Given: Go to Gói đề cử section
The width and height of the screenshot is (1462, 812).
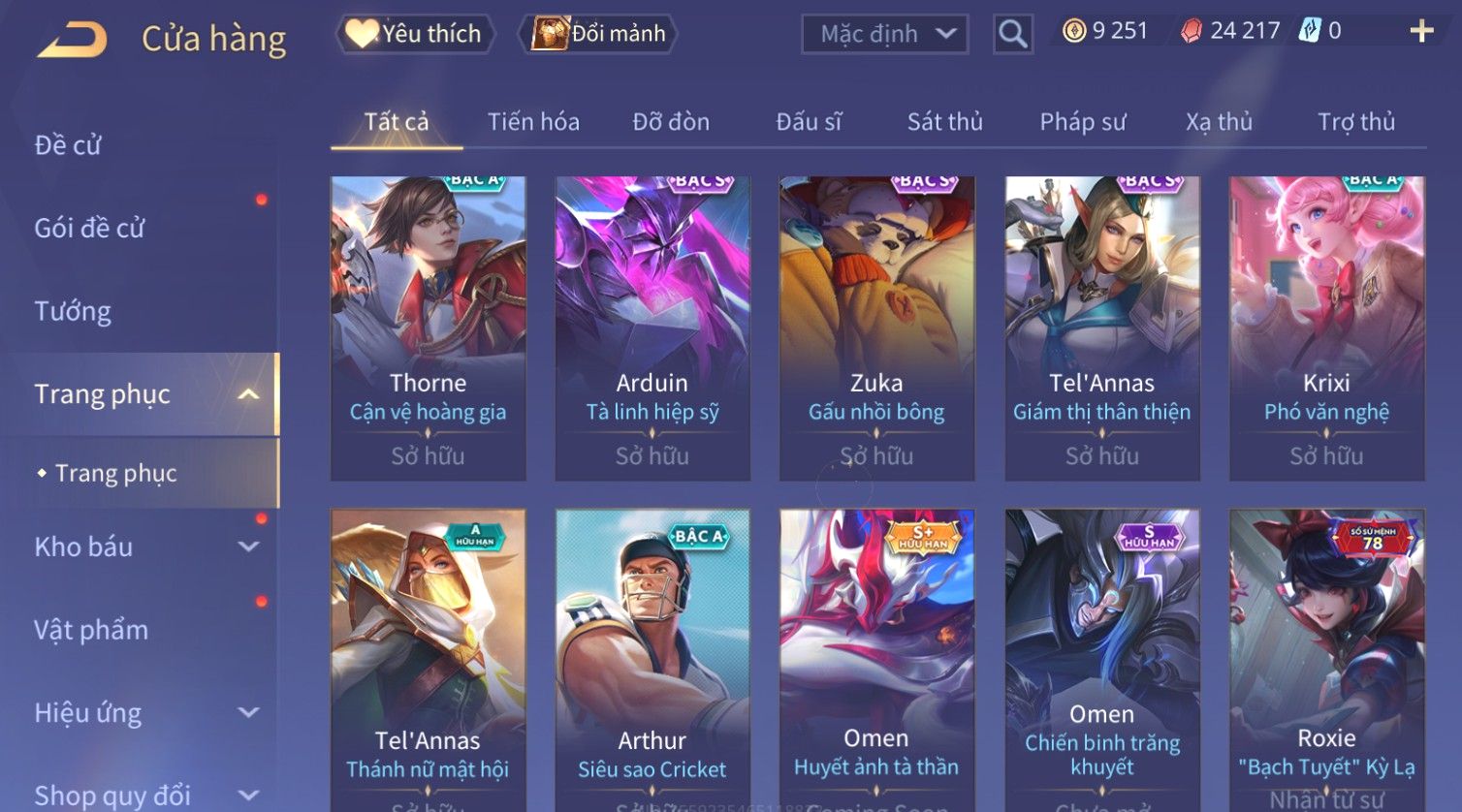Looking at the screenshot, I should tap(89, 229).
